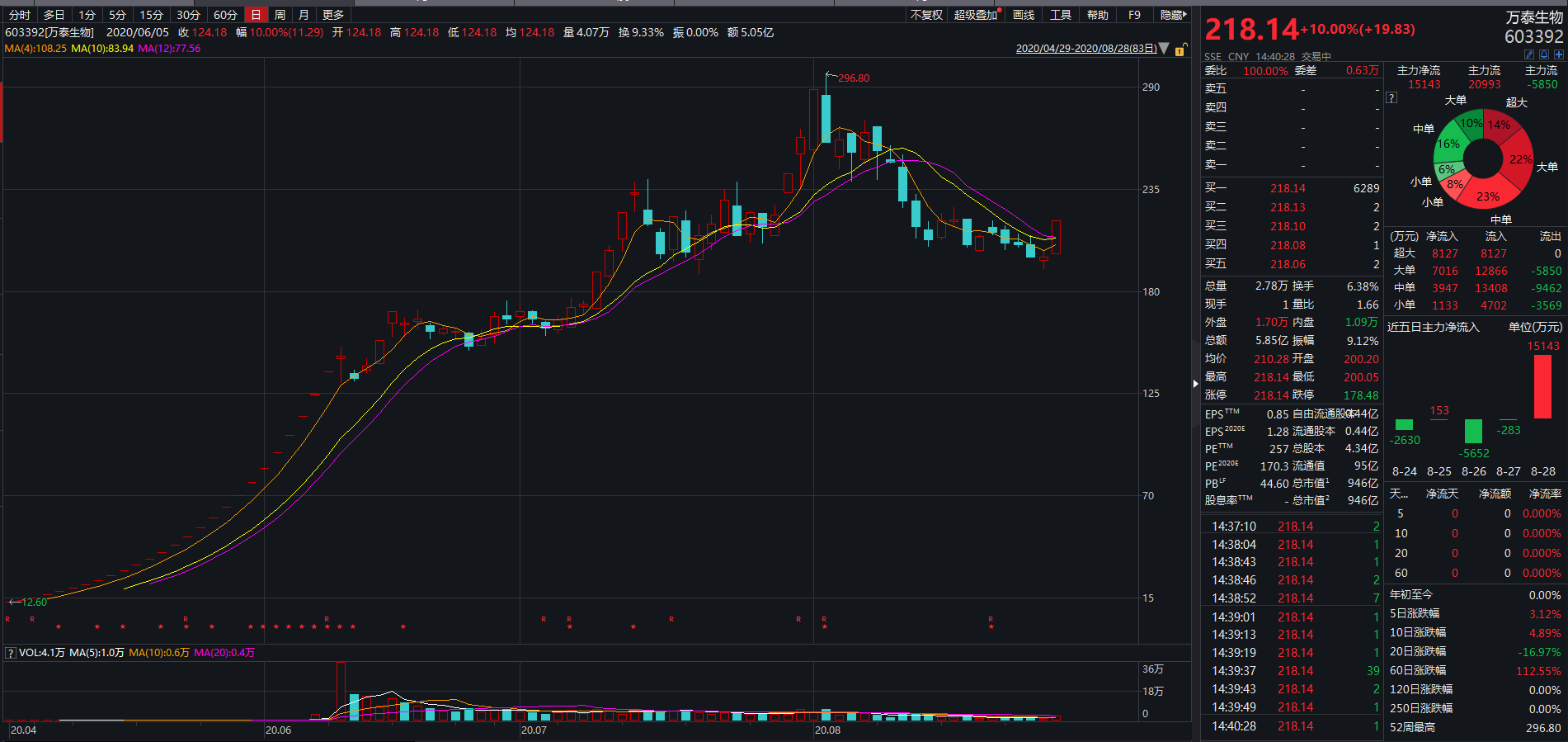Viewport: 1568px width, 742px height.
Task: Click the red star marker below 20.08 candles
Action: click(824, 627)
